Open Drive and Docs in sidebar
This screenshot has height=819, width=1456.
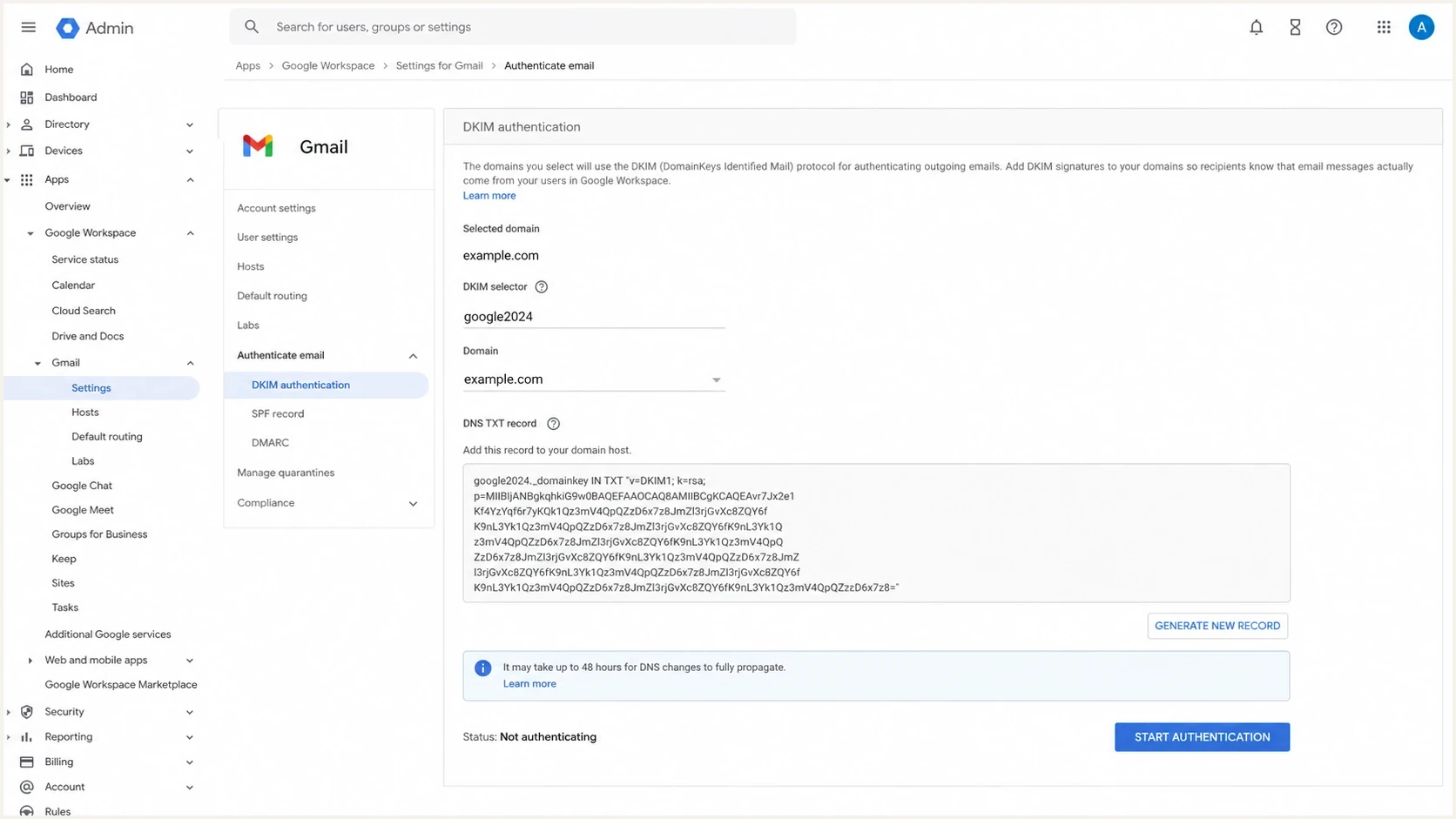pyautogui.click(x=88, y=336)
